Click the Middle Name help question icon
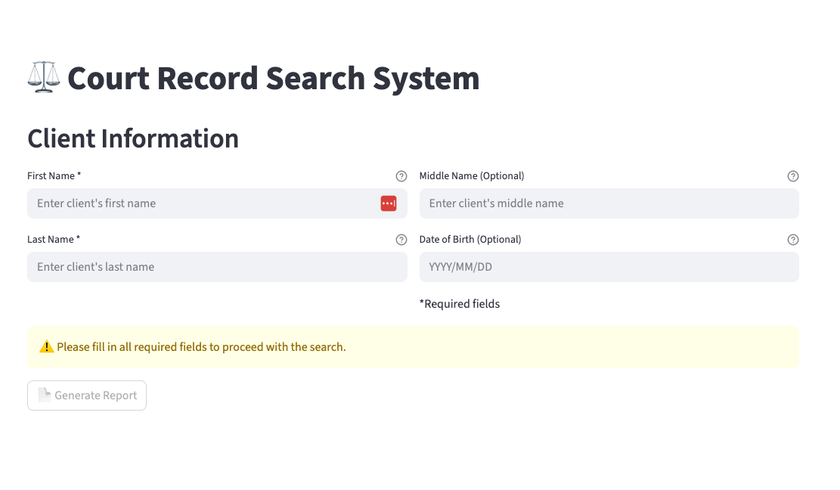The height and width of the screenshot is (490, 840). click(x=793, y=176)
